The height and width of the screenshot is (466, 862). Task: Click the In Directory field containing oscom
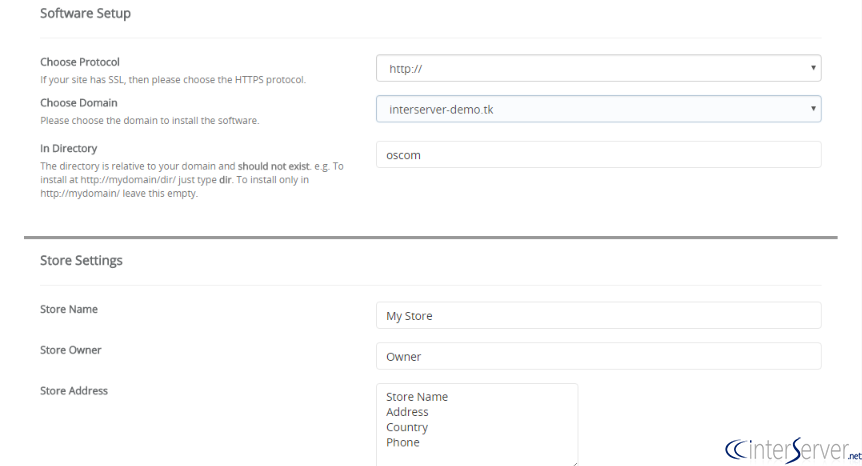click(x=599, y=154)
